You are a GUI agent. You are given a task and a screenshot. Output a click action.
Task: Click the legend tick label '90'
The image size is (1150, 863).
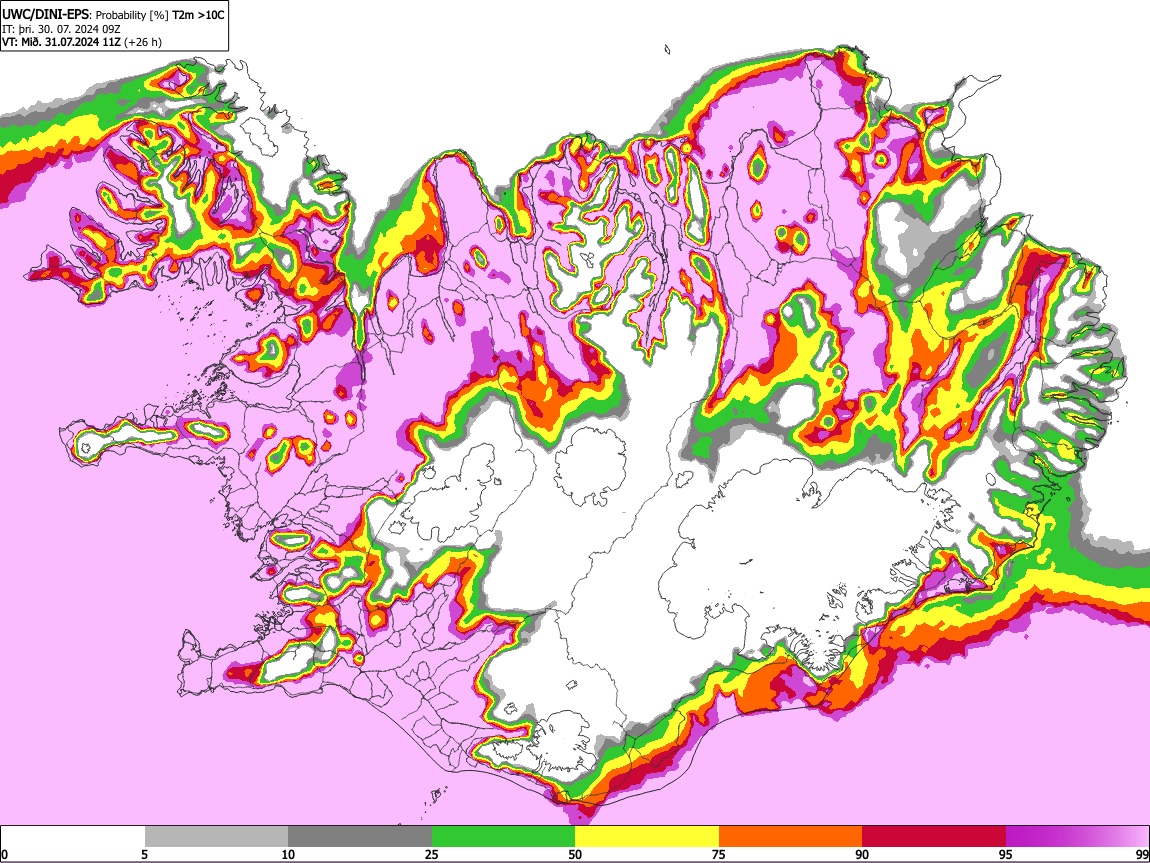(x=862, y=855)
